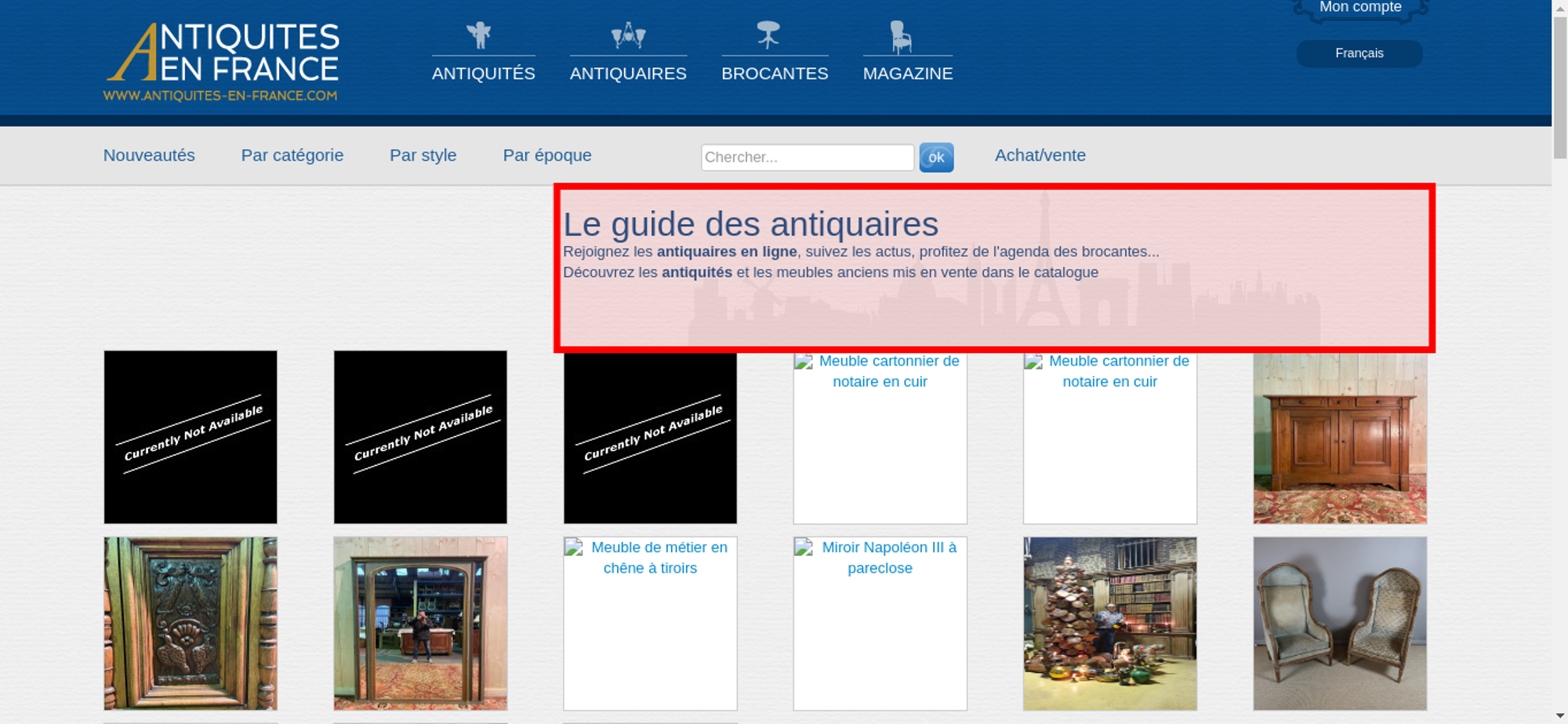
Task: Open the wooden sideboard buffet thumbnail
Action: [1339, 438]
